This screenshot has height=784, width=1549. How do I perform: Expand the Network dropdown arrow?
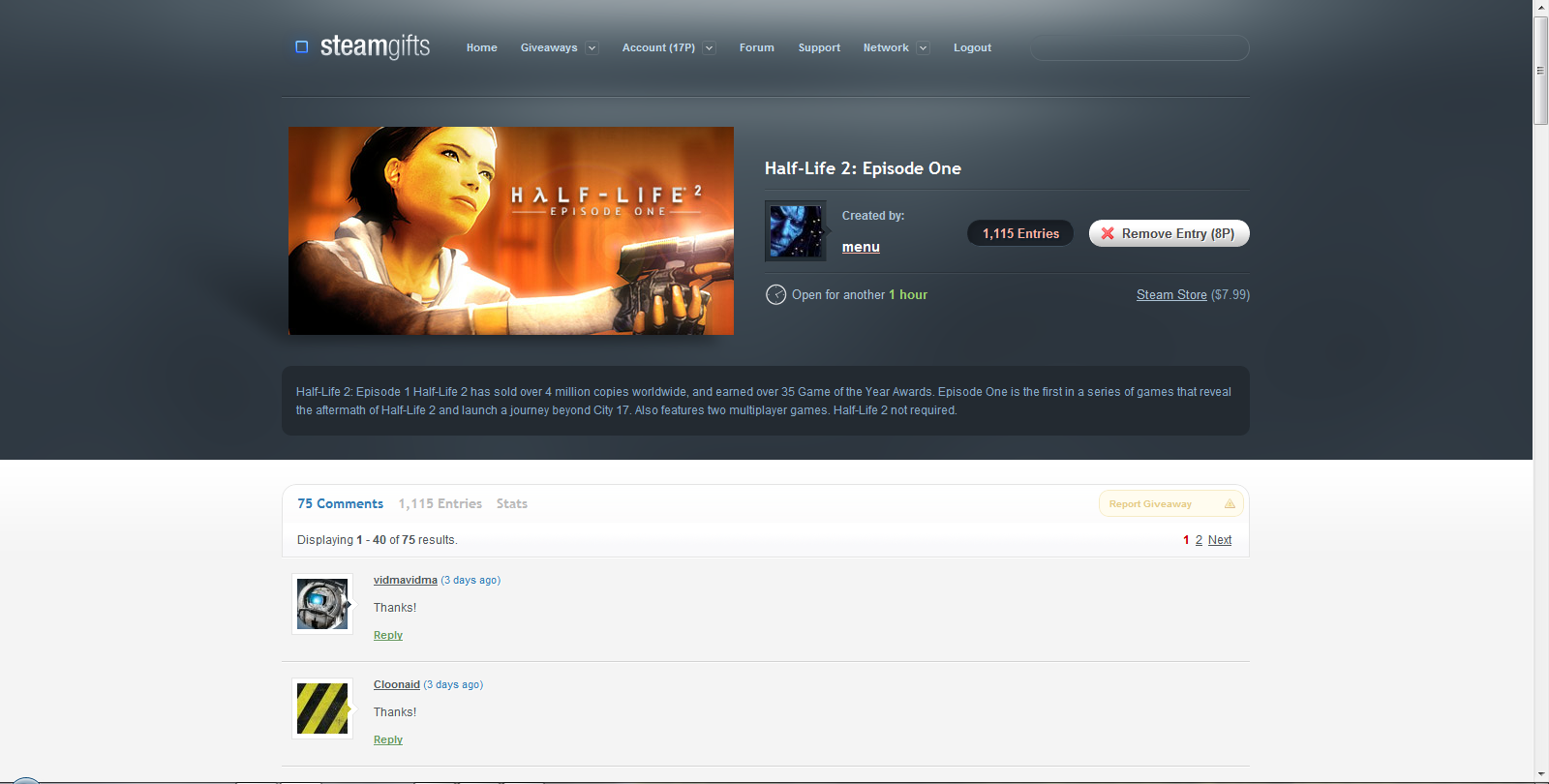tap(923, 48)
